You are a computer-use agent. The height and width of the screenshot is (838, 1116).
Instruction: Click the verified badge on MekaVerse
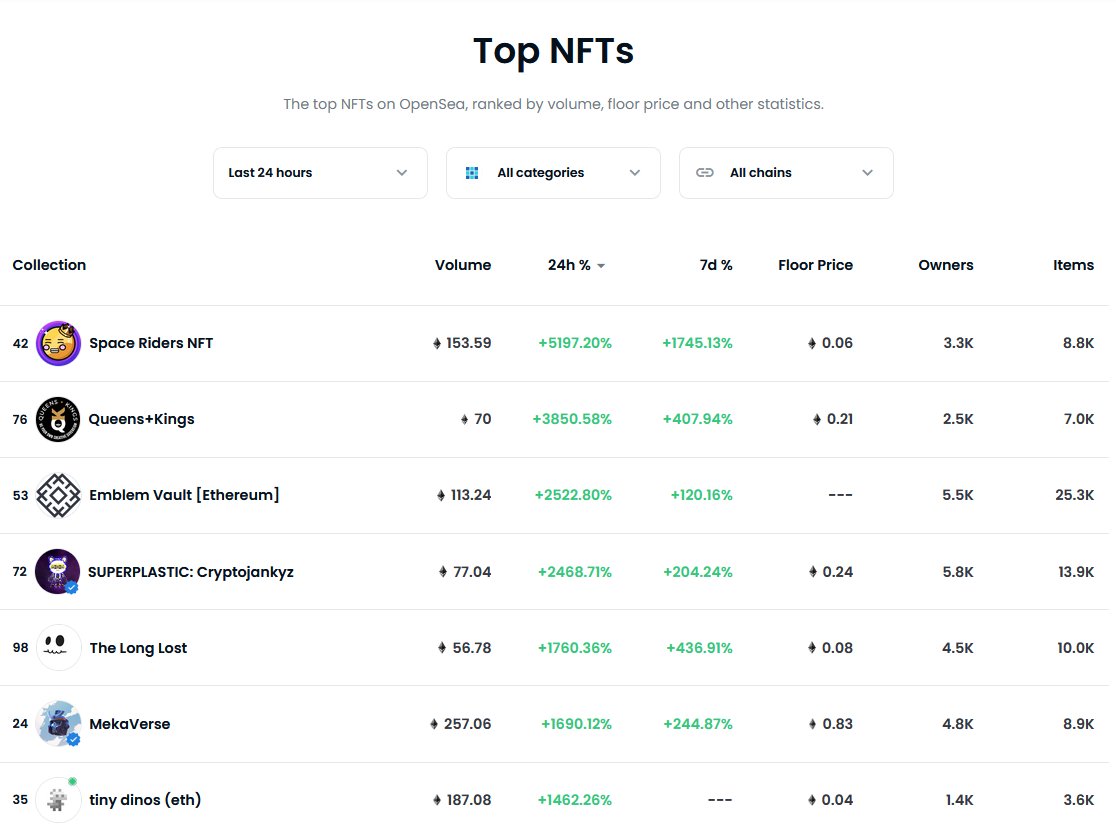tap(73, 740)
